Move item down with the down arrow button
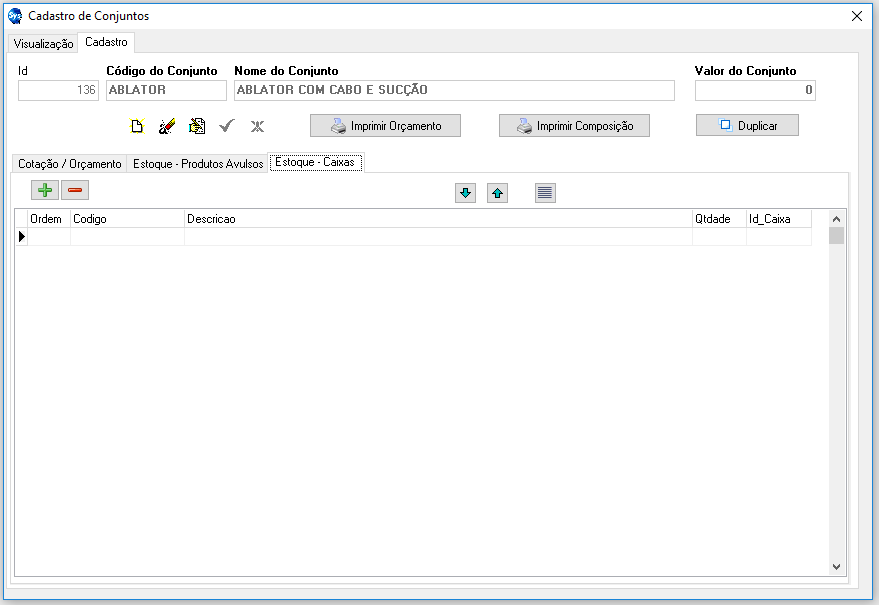Viewport: 879px width, 605px height. click(x=465, y=193)
